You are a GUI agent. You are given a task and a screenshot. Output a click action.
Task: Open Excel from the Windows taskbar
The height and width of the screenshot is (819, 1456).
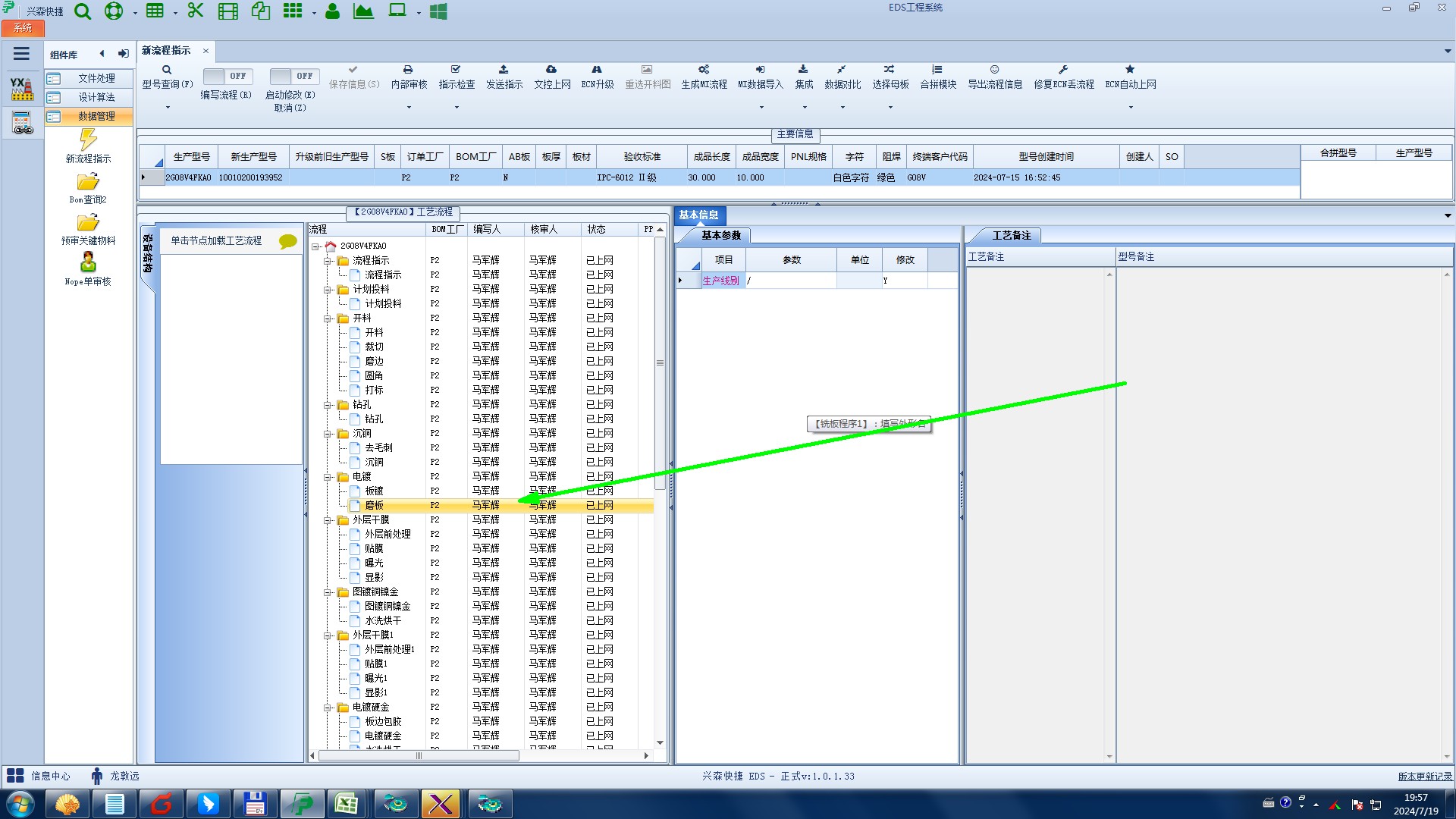point(347,804)
